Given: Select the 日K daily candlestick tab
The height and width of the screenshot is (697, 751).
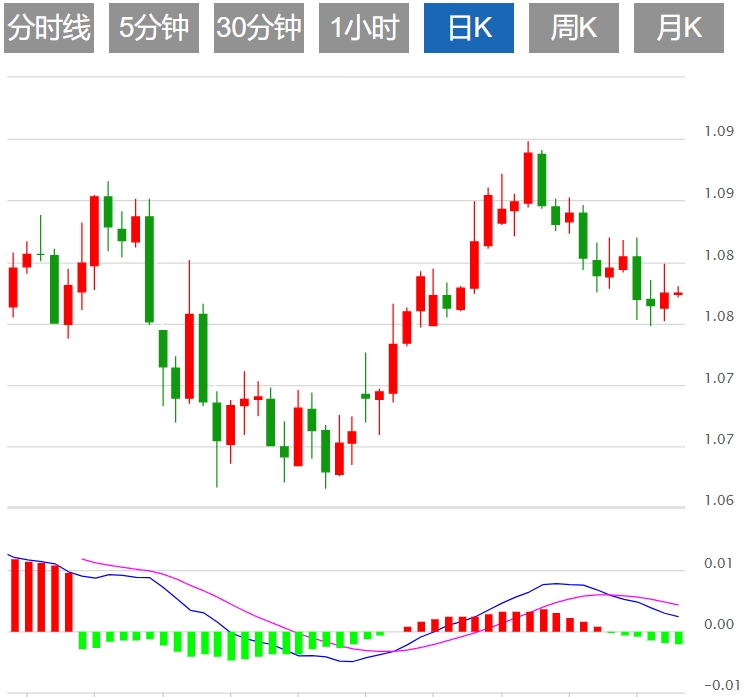Looking at the screenshot, I should [469, 28].
